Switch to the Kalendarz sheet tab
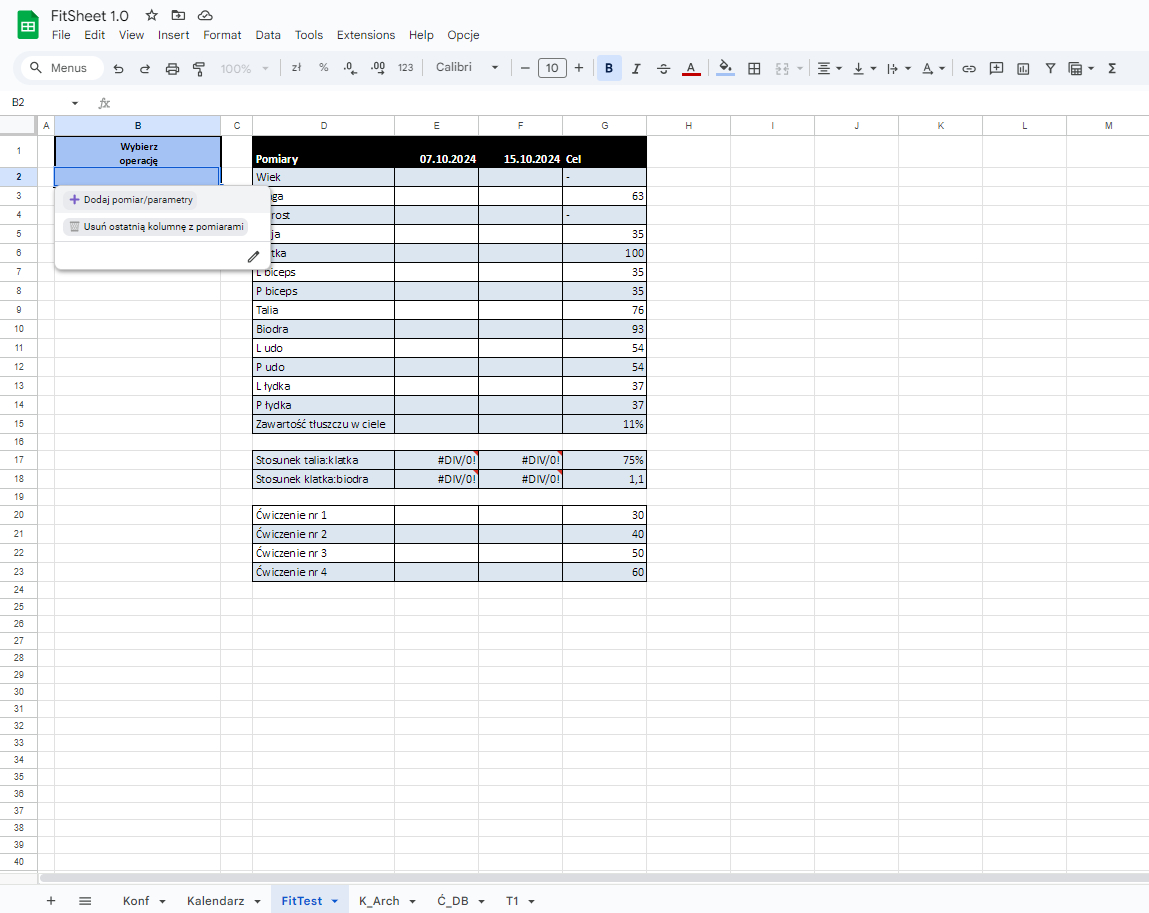1149x913 pixels. 215,901
